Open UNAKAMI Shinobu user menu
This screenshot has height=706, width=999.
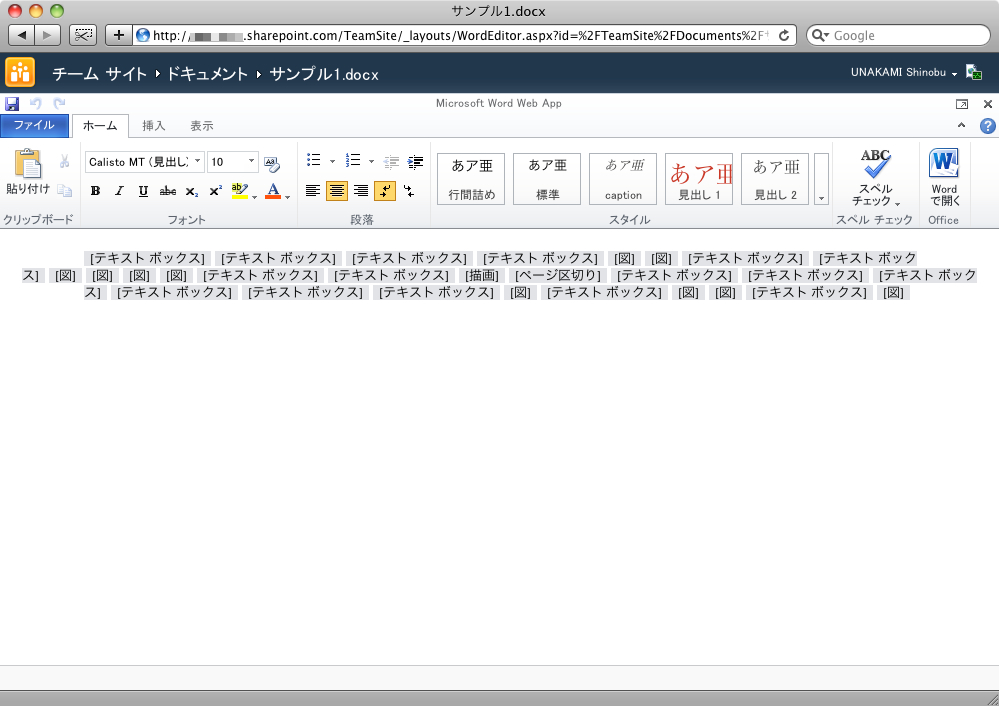[904, 73]
